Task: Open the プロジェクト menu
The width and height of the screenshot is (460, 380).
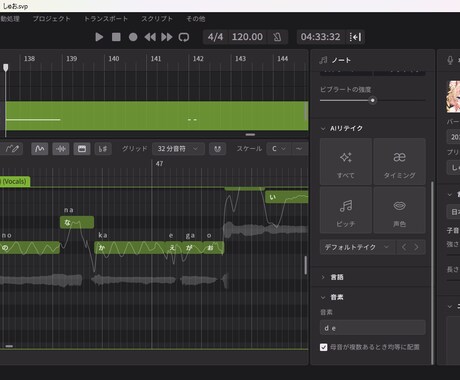Action: [x=52, y=19]
